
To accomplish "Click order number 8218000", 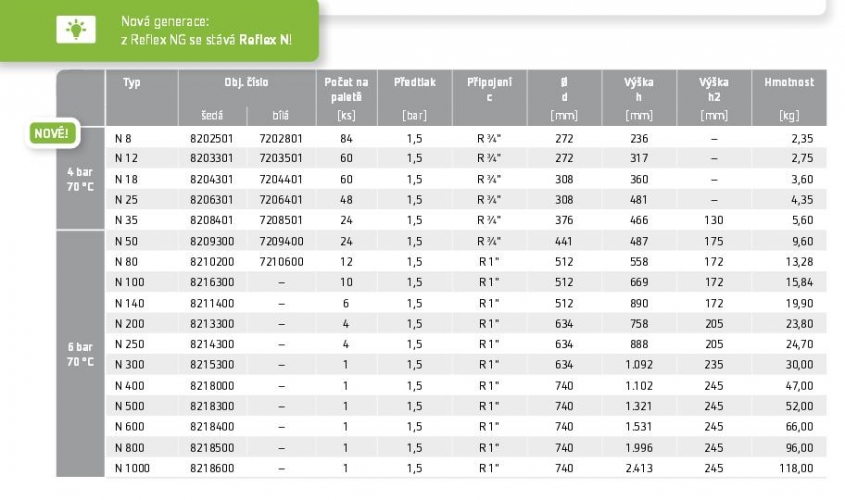I will click(x=212, y=386).
